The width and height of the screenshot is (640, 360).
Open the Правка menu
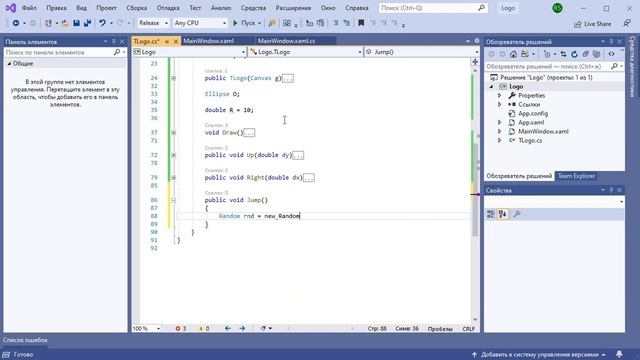coord(56,8)
